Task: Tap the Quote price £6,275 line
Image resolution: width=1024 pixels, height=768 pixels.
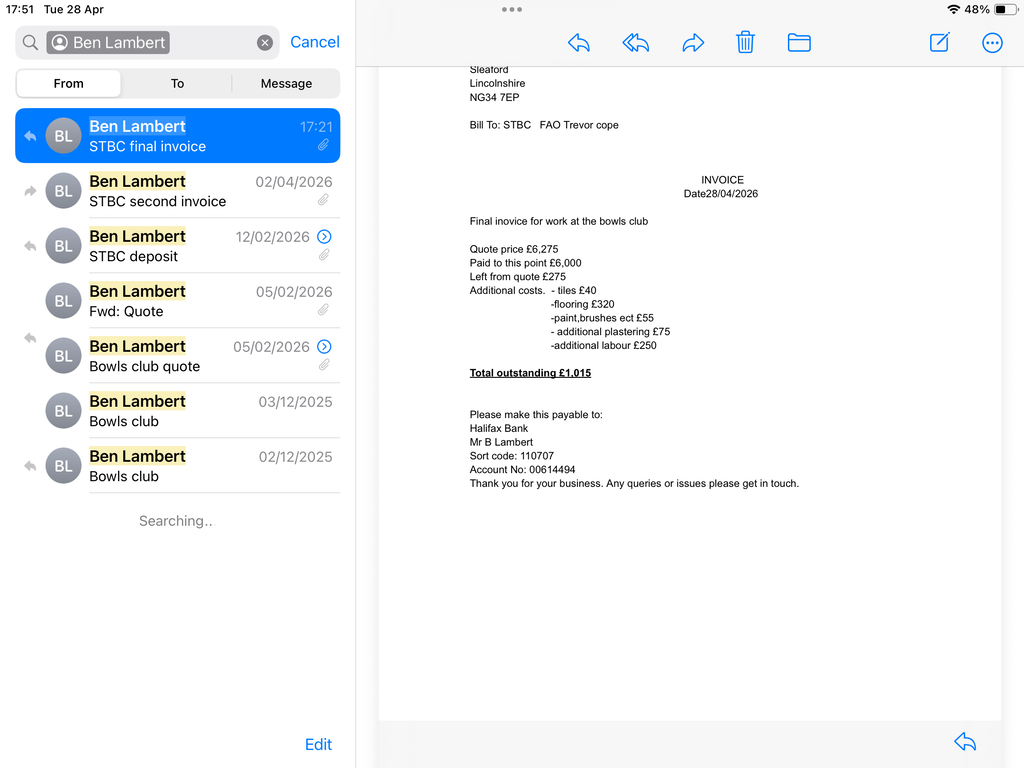Action: 514,249
